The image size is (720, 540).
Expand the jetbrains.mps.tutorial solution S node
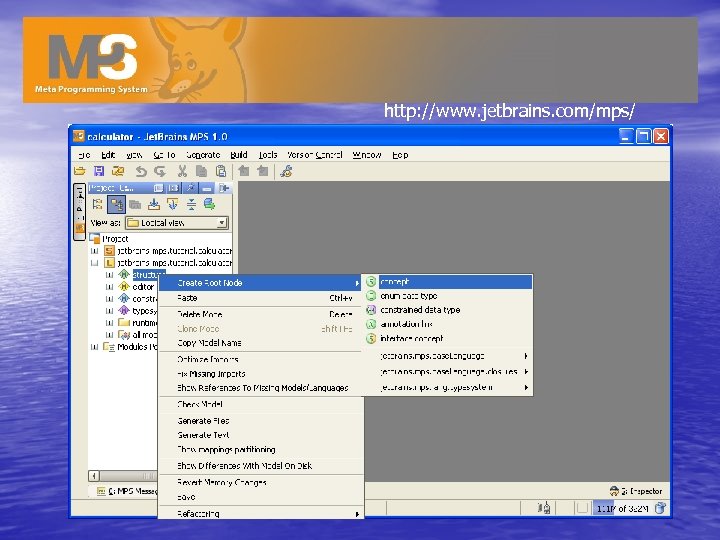(95, 251)
